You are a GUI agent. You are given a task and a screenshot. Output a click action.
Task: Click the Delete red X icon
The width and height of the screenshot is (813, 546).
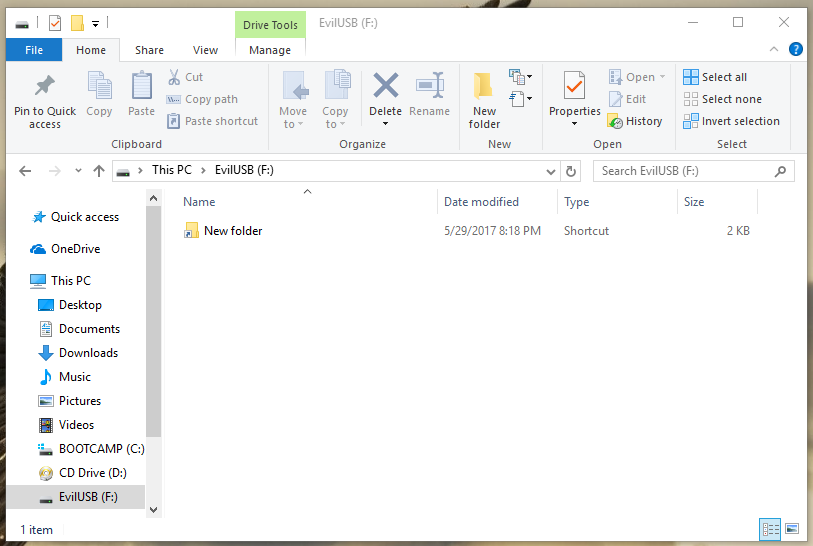coord(386,85)
